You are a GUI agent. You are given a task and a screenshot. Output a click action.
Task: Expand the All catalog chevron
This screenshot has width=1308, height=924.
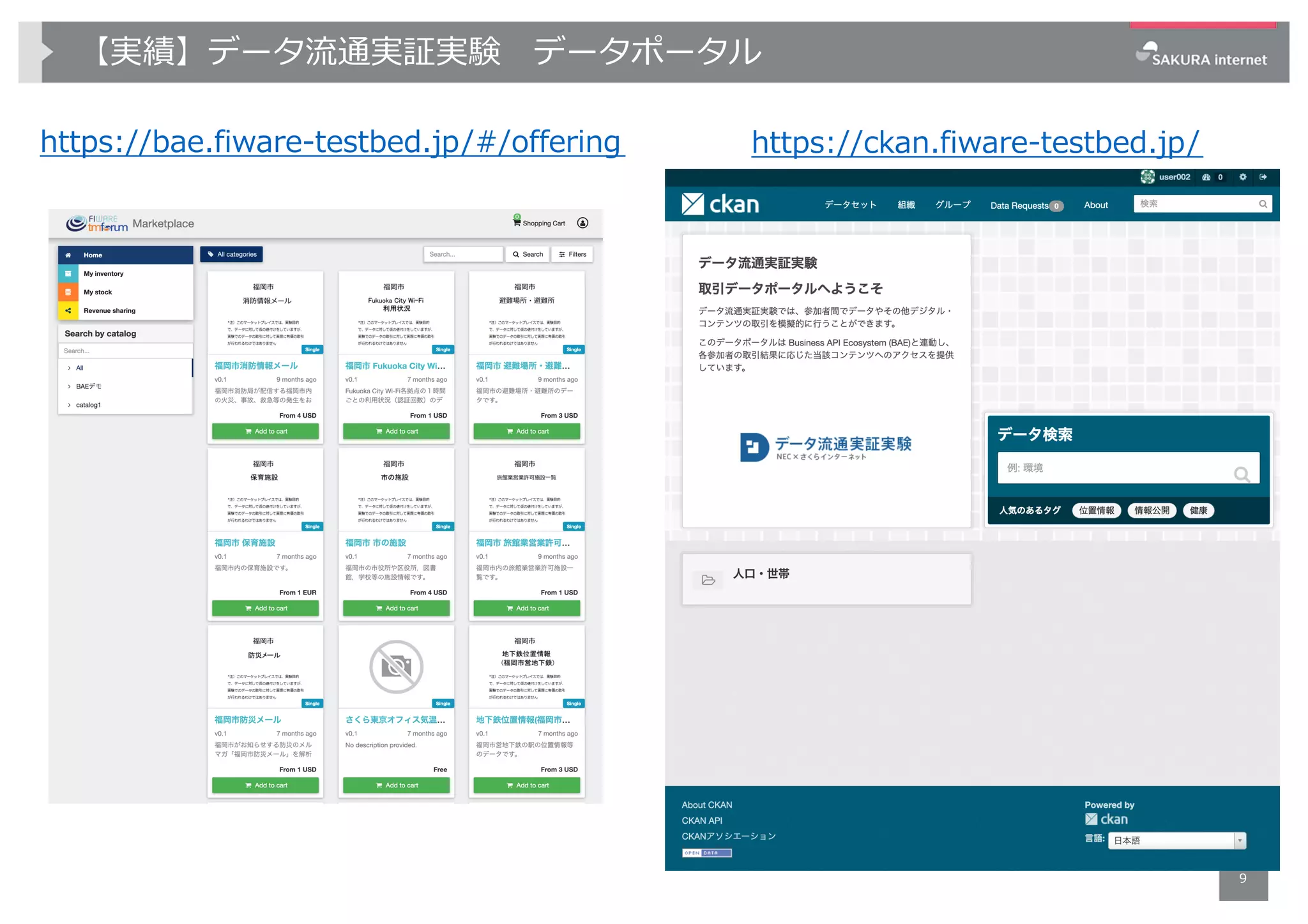[x=69, y=368]
